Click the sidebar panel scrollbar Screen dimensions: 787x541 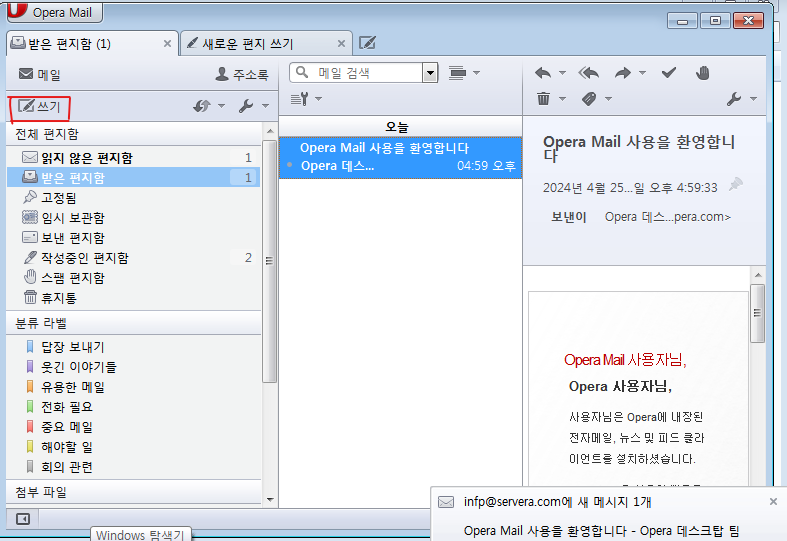[x=270, y=261]
